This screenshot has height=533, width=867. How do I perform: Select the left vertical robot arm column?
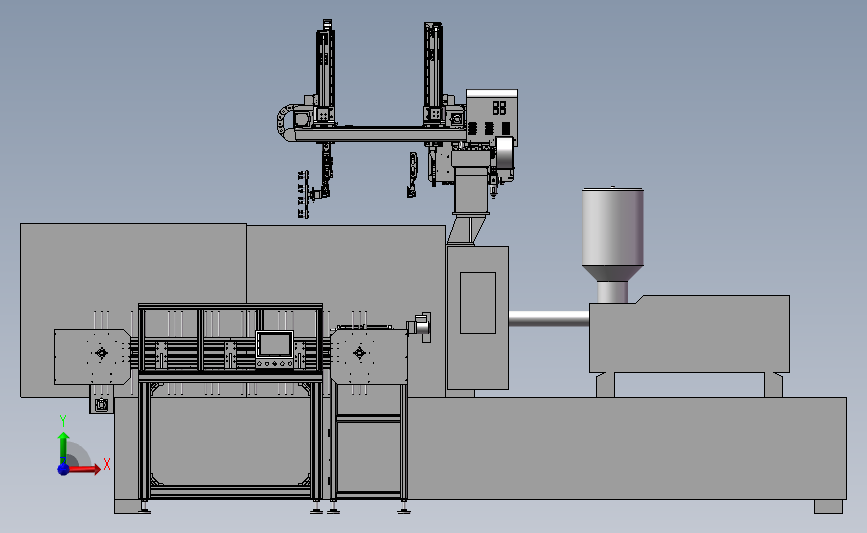[x=325, y=72]
